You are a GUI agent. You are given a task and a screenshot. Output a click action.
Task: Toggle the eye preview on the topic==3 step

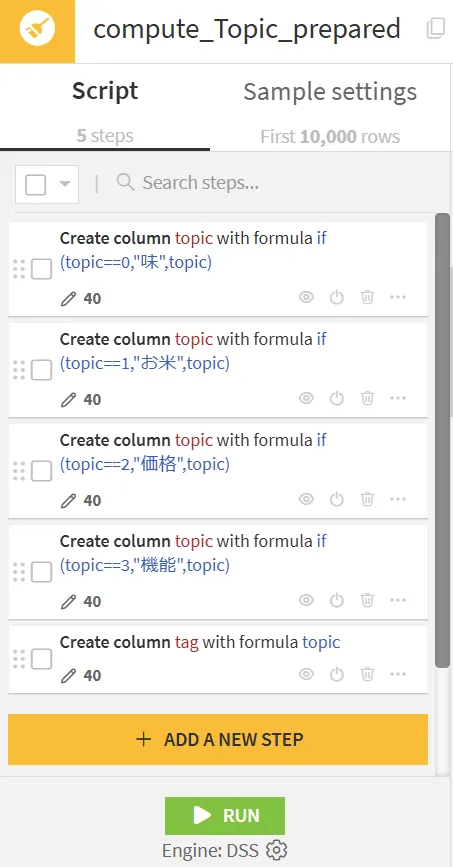pos(306,600)
